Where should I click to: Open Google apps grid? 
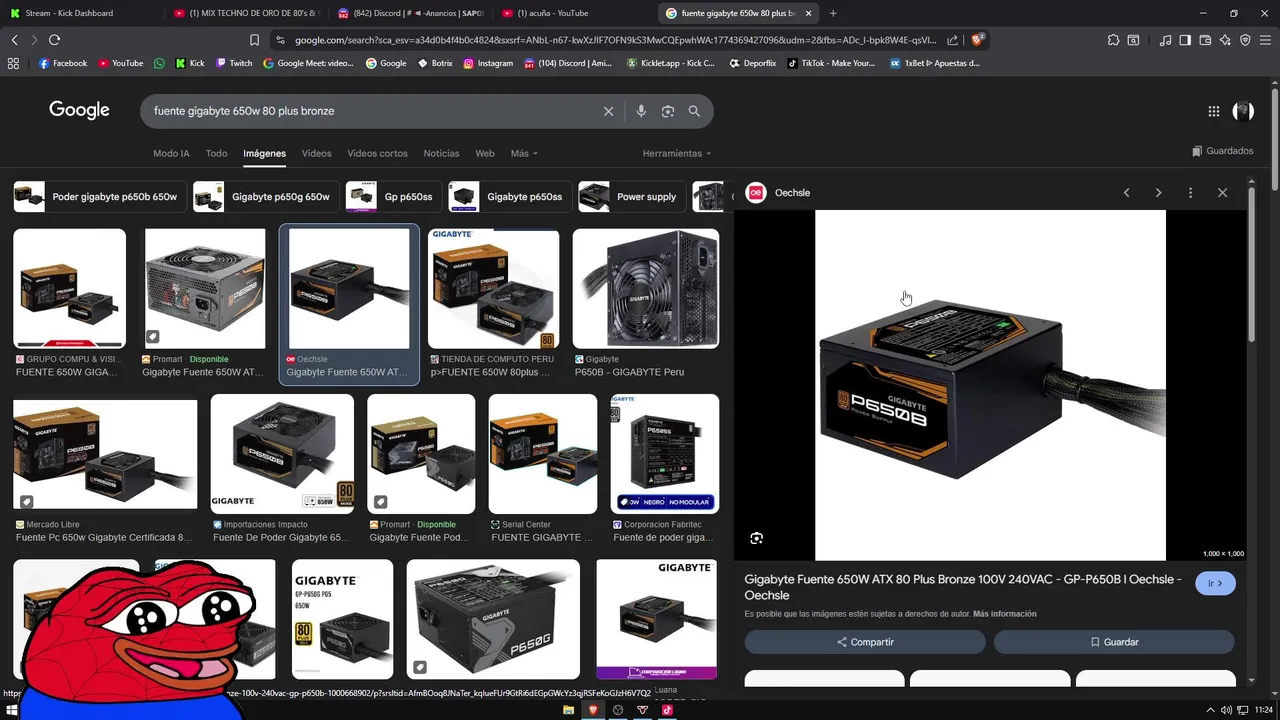coord(1214,112)
